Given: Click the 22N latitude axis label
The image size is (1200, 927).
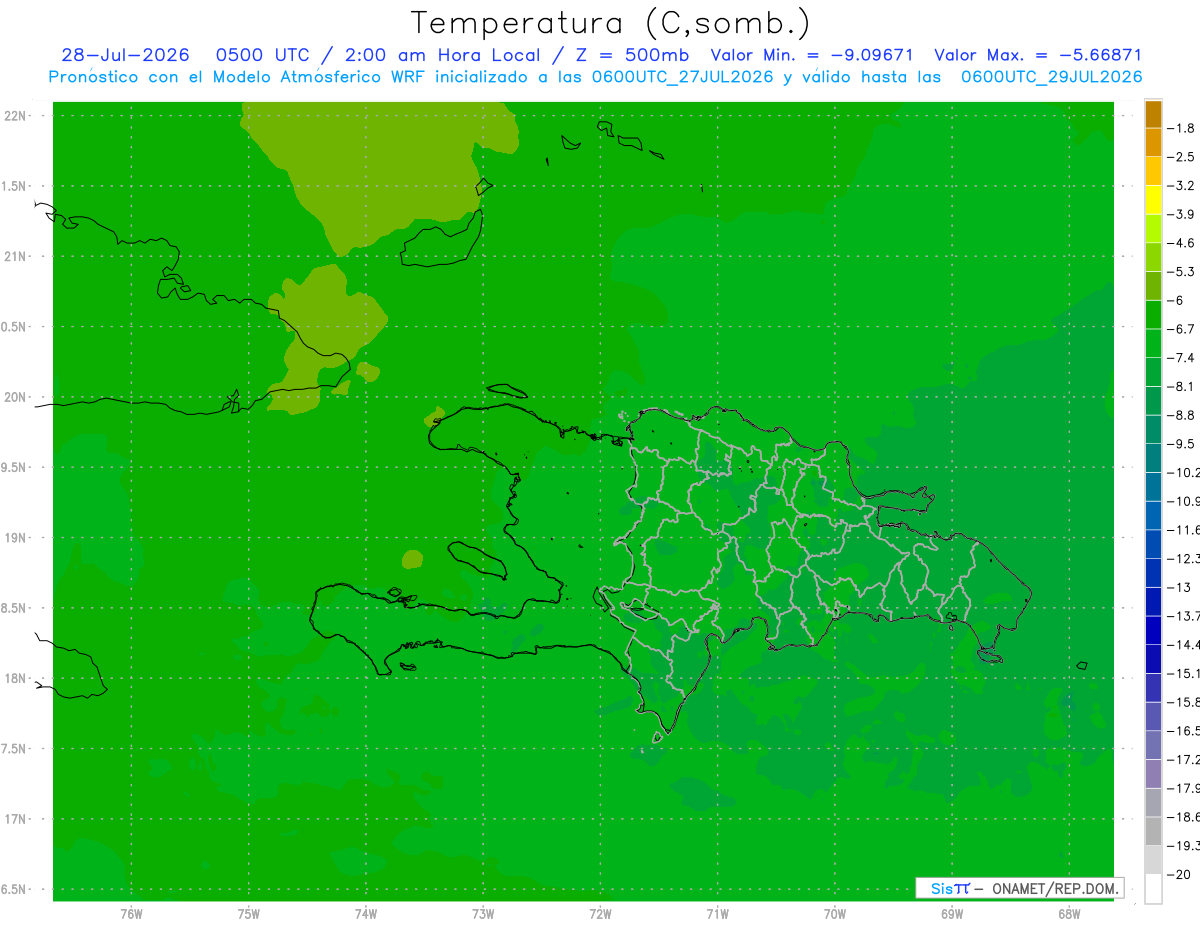Looking at the screenshot, I should pyautogui.click(x=16, y=116).
